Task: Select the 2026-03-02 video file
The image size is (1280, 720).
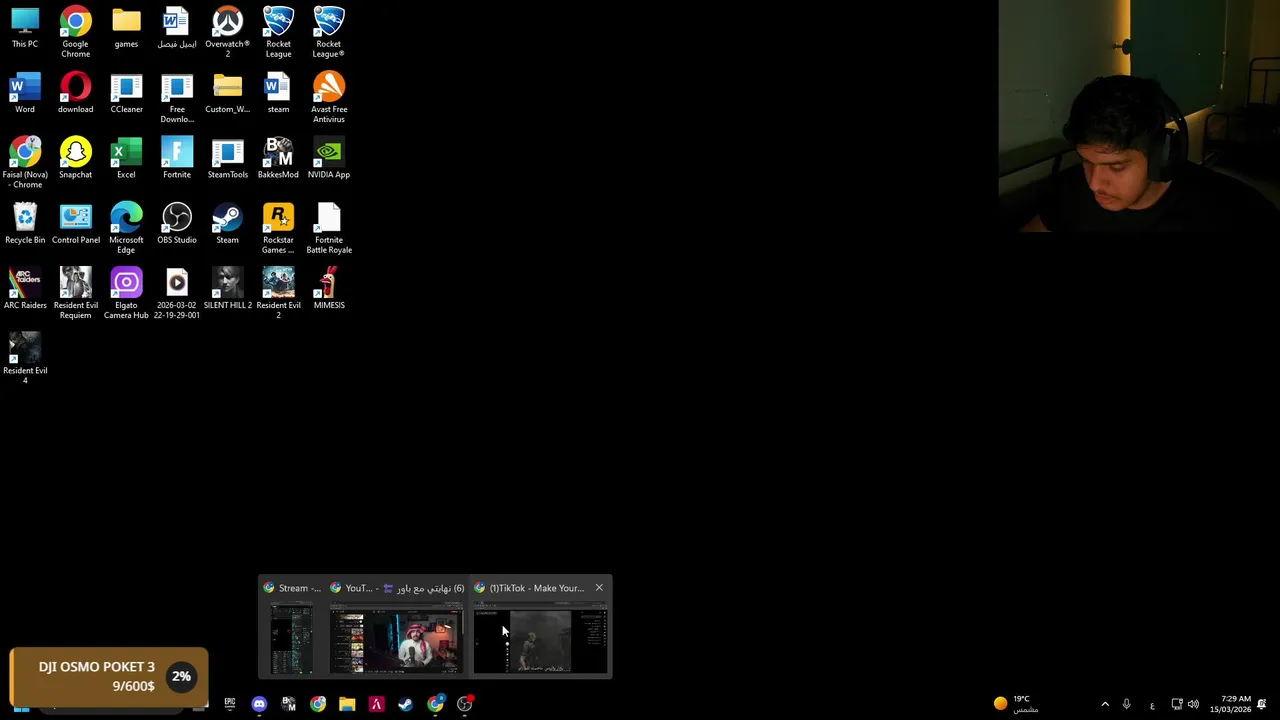Action: 177,293
